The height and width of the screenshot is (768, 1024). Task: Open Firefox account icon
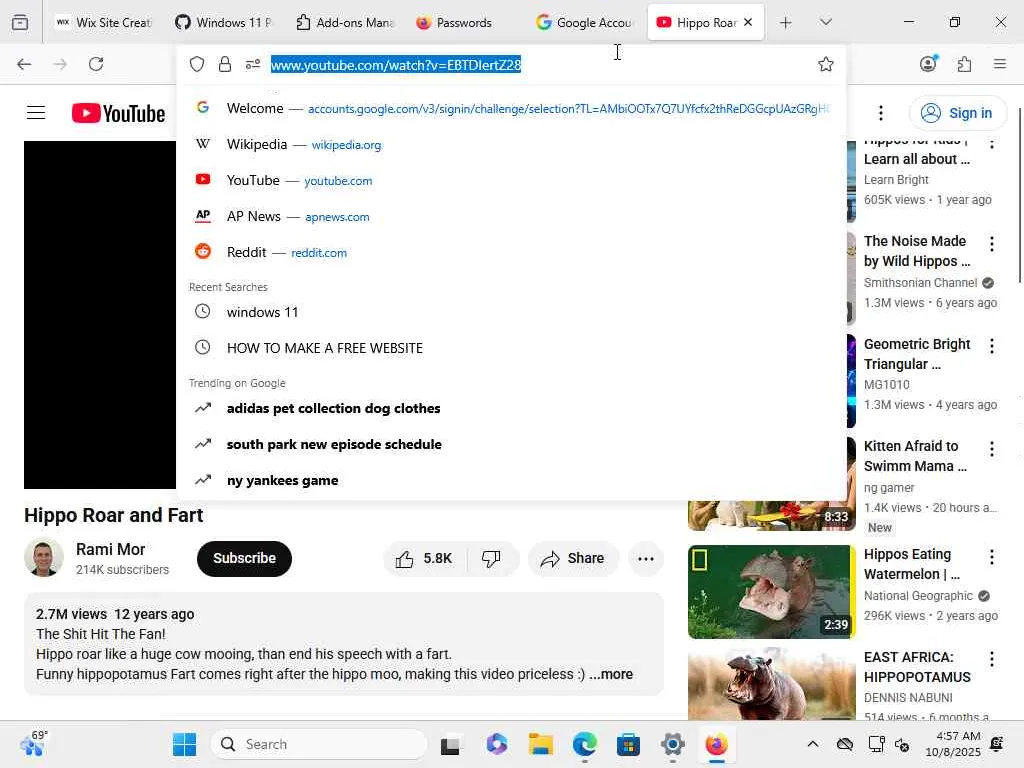(x=928, y=63)
